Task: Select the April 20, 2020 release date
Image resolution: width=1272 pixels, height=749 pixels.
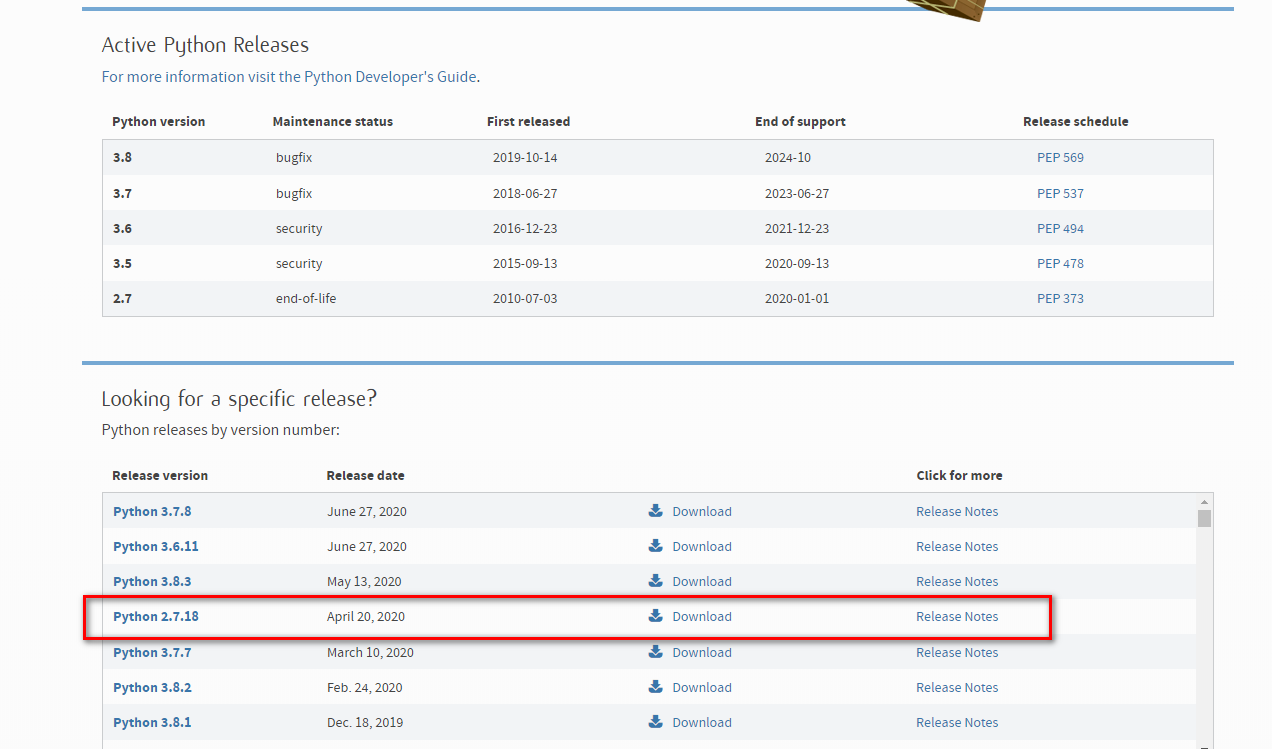Action: (x=366, y=617)
